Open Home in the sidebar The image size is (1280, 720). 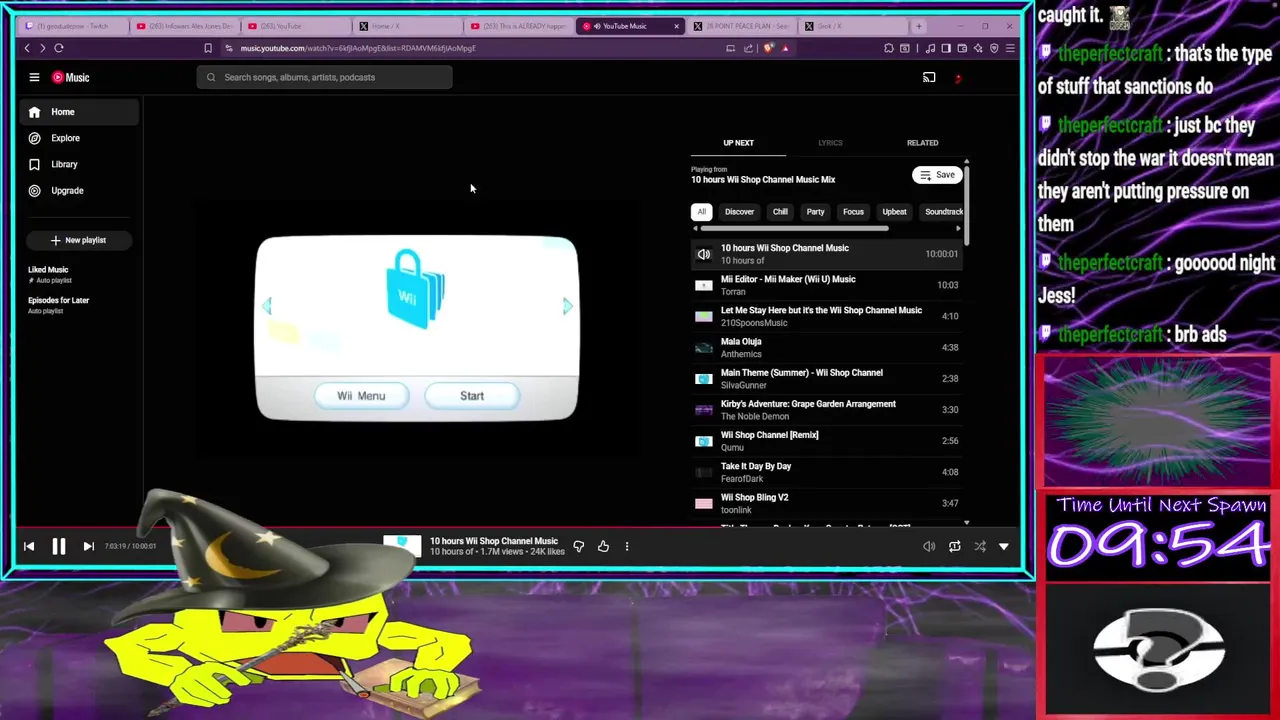click(81, 112)
